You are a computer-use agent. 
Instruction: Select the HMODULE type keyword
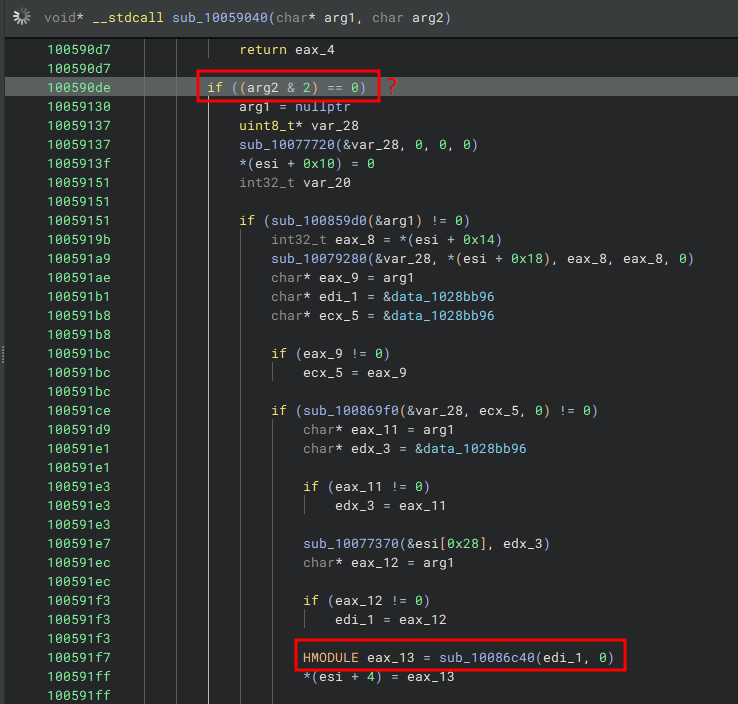(x=331, y=657)
